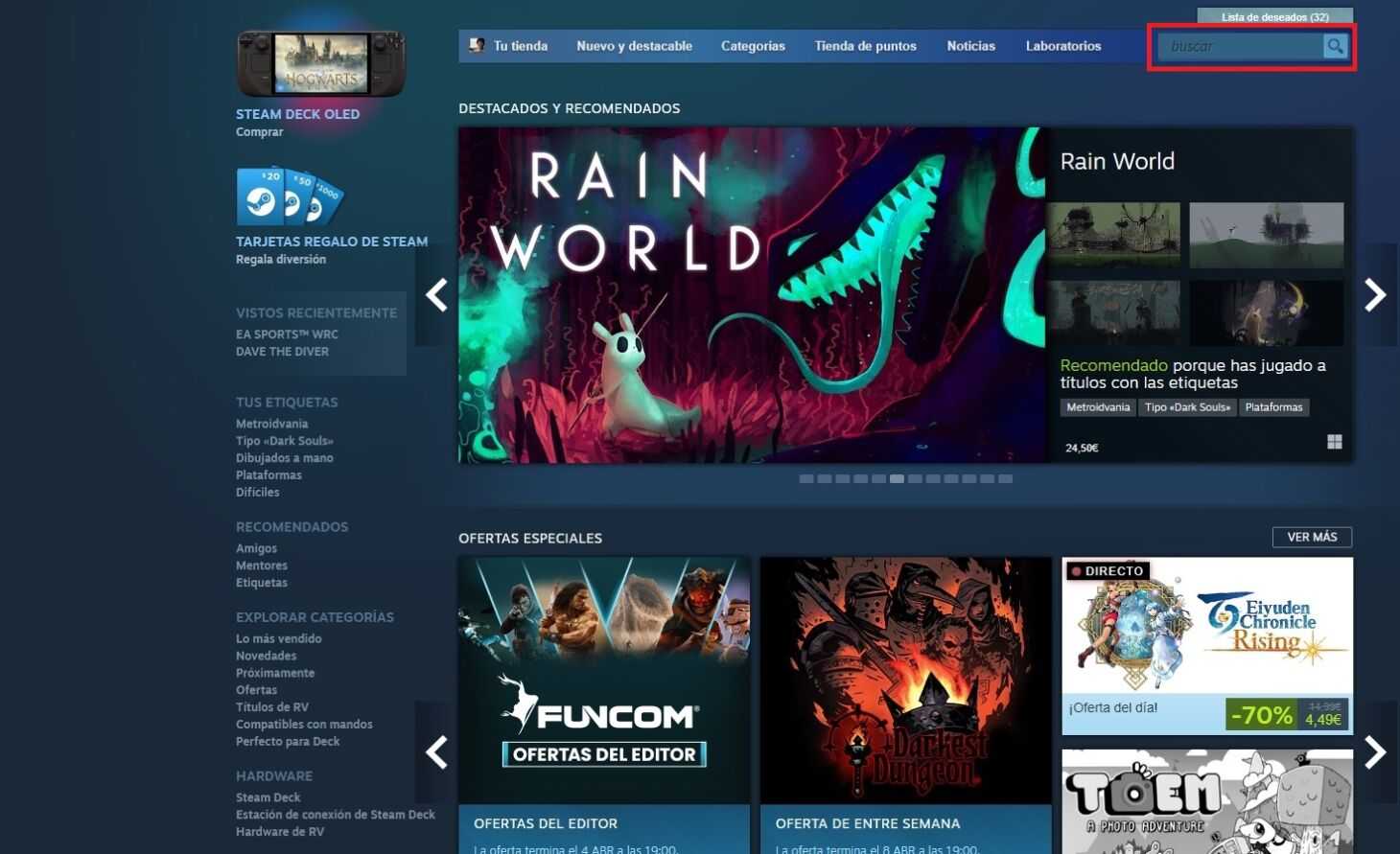Browse Novedades category

tap(266, 656)
